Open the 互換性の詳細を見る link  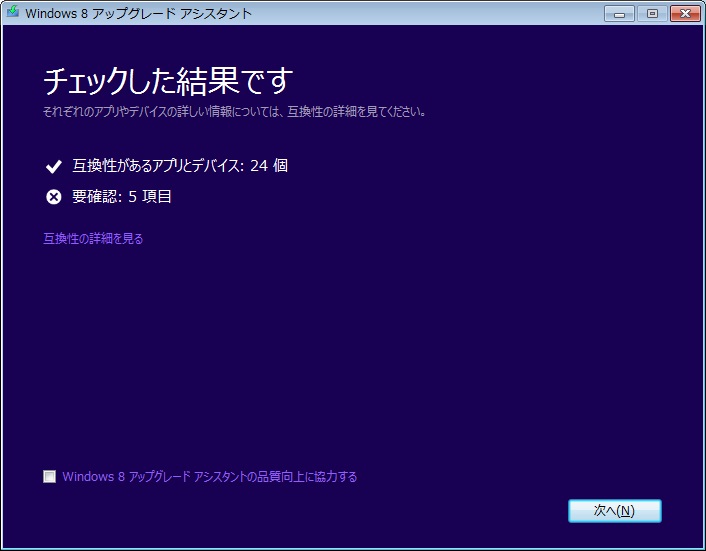pyautogui.click(x=93, y=238)
